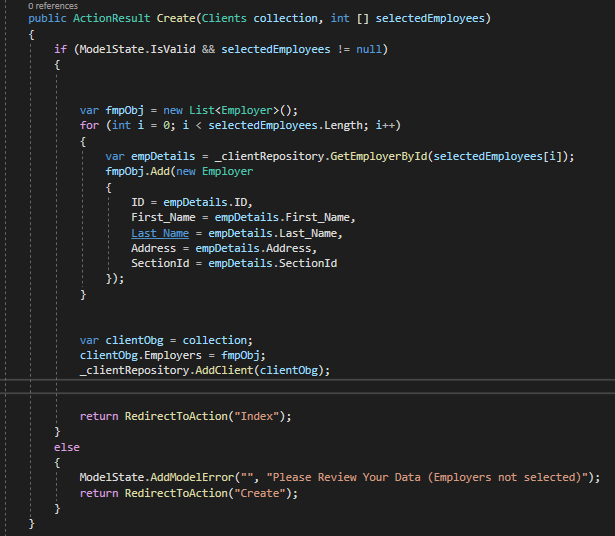The image size is (615, 536).
Task: Click the 'fmpObj' variable declaration
Action: [125, 111]
